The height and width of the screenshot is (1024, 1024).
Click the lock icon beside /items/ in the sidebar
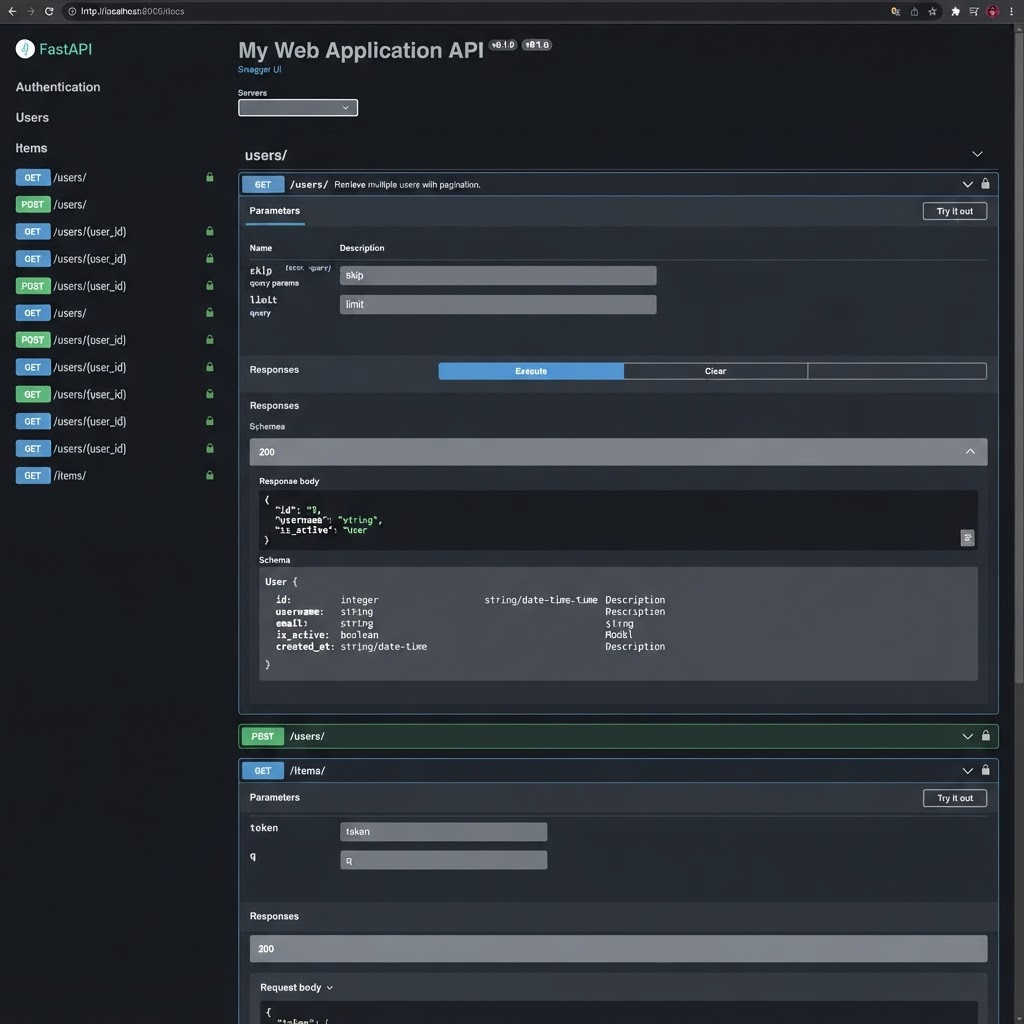coord(210,475)
